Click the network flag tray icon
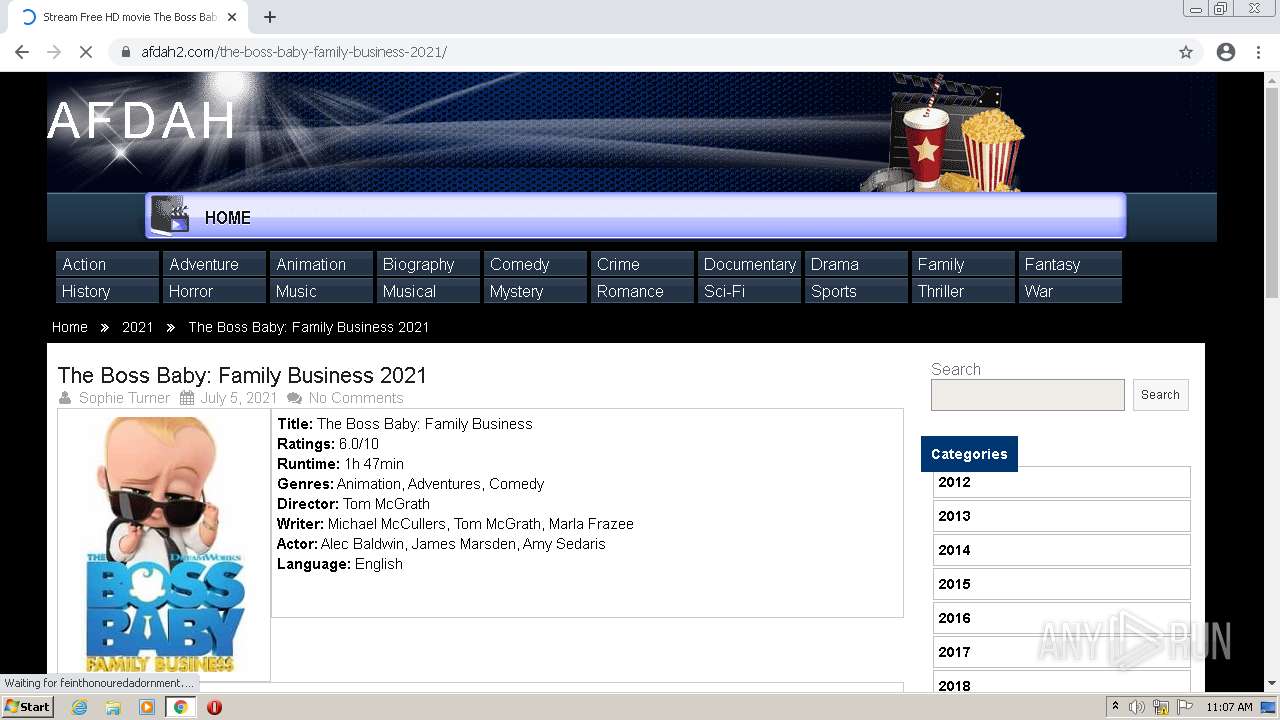The width and height of the screenshot is (1280, 720). coord(1185,707)
